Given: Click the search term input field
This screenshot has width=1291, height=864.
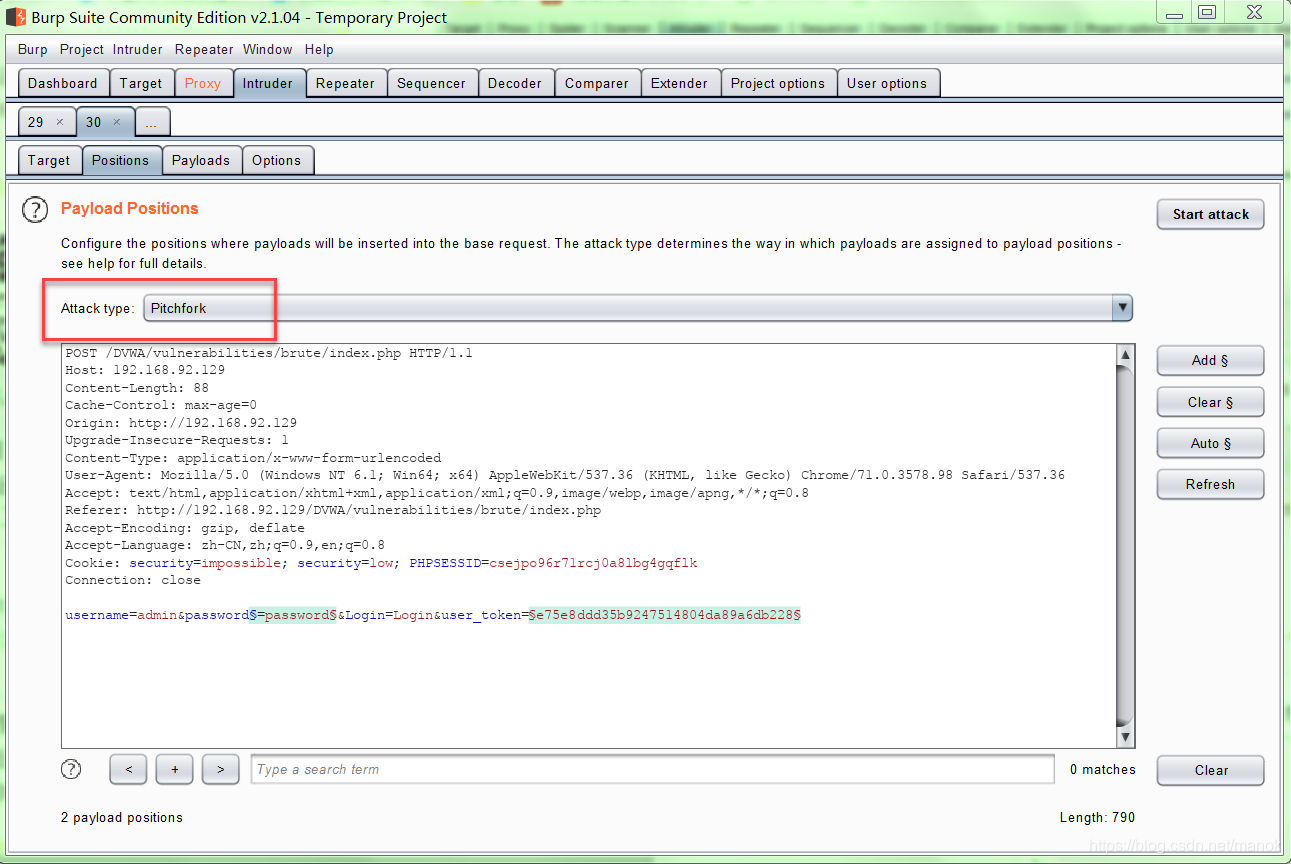Looking at the screenshot, I should click(x=652, y=769).
